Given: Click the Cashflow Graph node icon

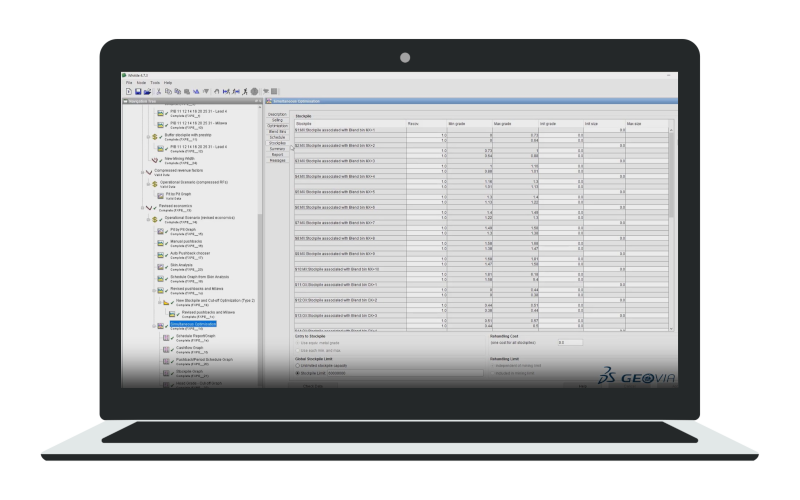Looking at the screenshot, I should pos(166,349).
